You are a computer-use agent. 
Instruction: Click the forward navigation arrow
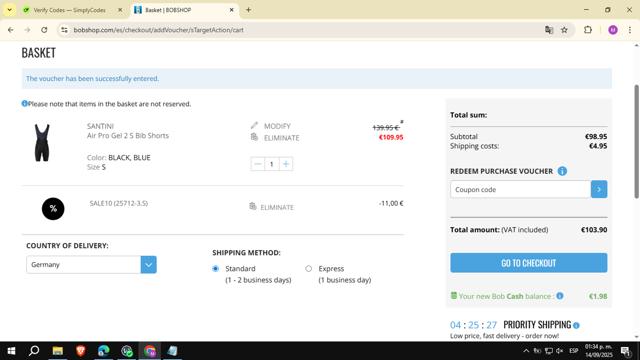coord(27,30)
